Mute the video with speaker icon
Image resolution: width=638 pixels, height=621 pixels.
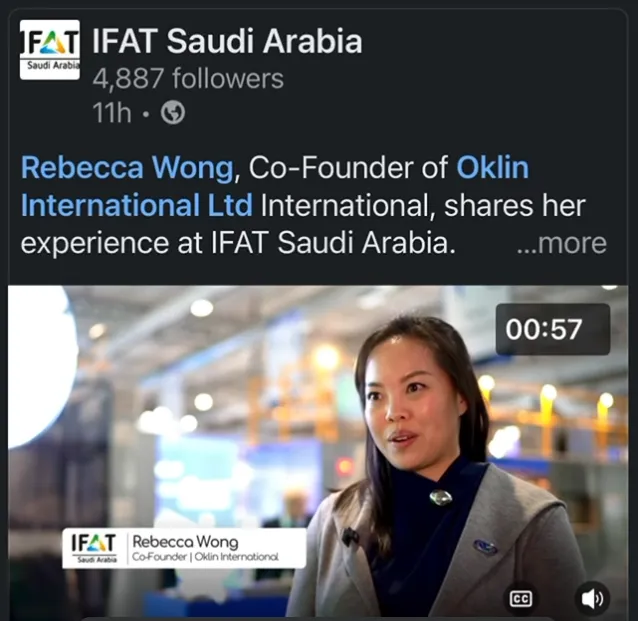tap(592, 599)
